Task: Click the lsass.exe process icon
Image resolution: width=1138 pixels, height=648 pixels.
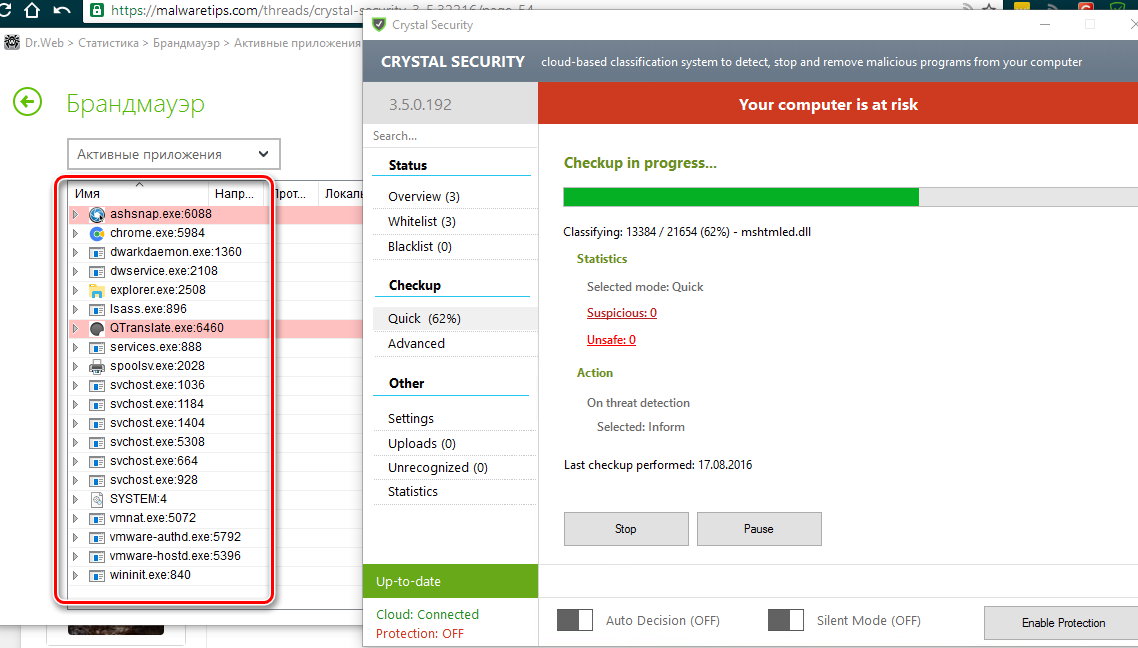Action: pos(97,310)
